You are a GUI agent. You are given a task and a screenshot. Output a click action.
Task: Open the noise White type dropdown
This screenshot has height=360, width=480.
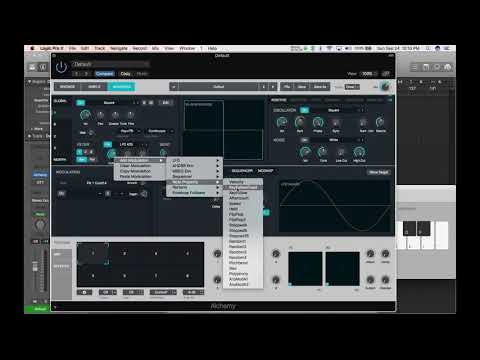click(334, 140)
